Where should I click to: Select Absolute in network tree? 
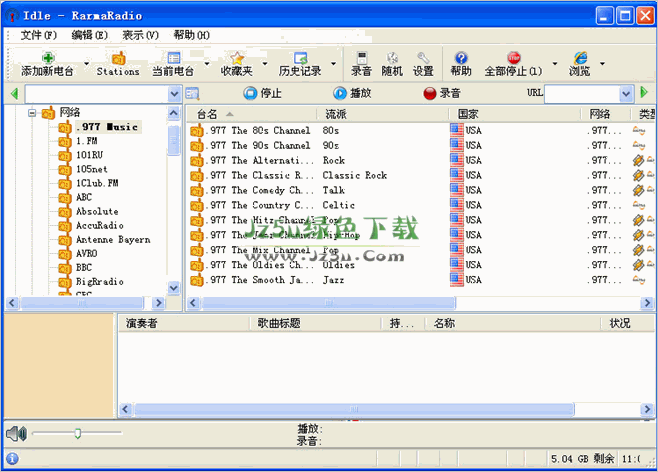[x=97, y=211]
